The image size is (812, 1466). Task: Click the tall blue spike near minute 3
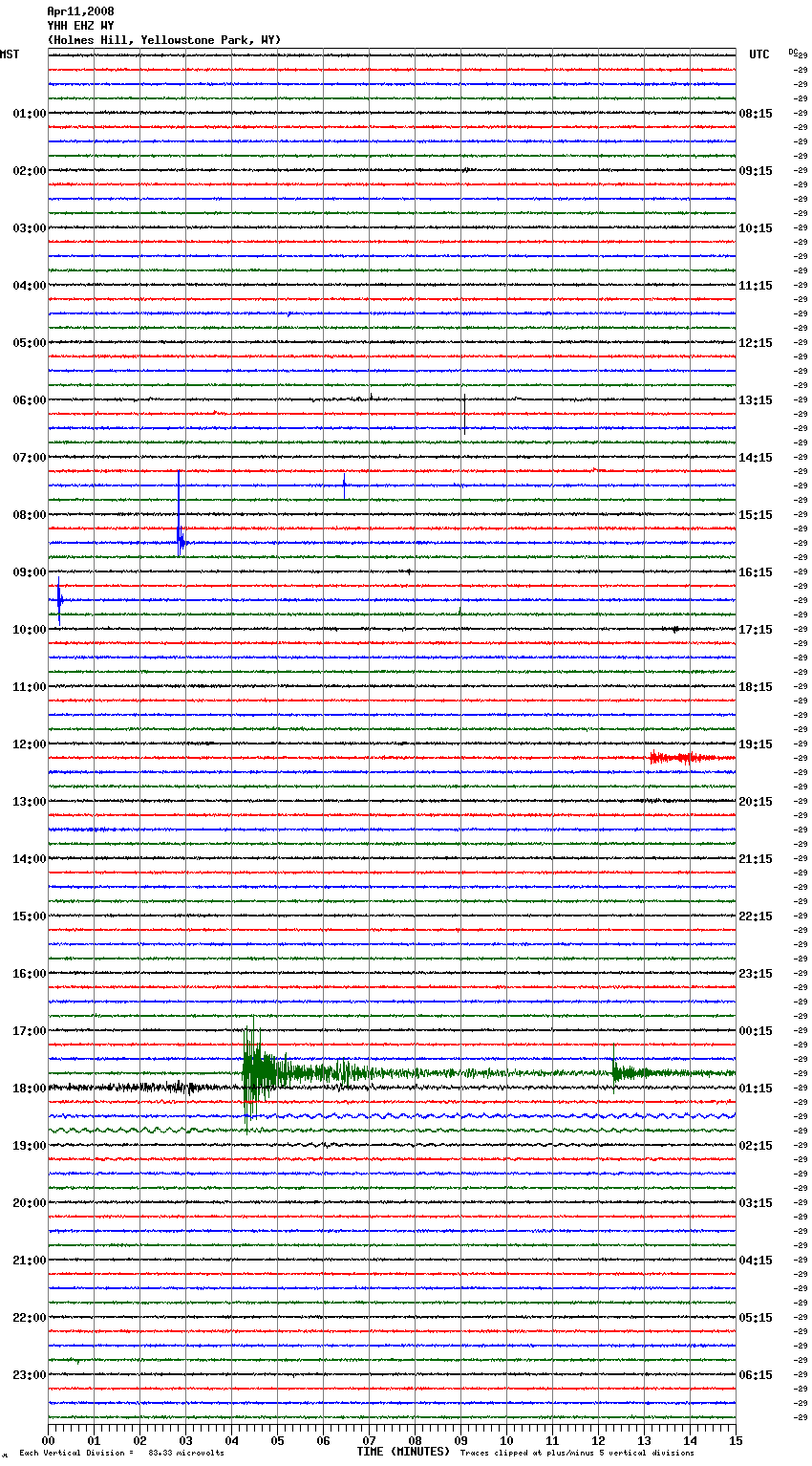point(179,513)
